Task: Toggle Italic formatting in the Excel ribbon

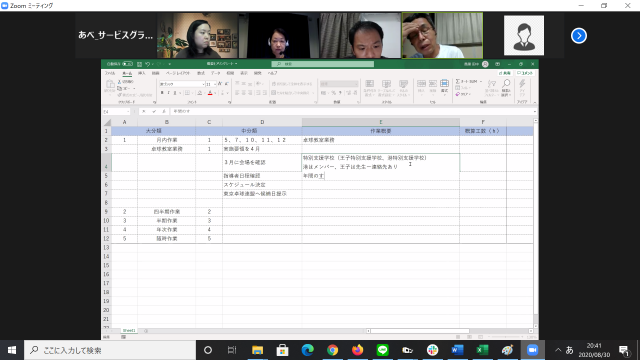Action: point(169,93)
